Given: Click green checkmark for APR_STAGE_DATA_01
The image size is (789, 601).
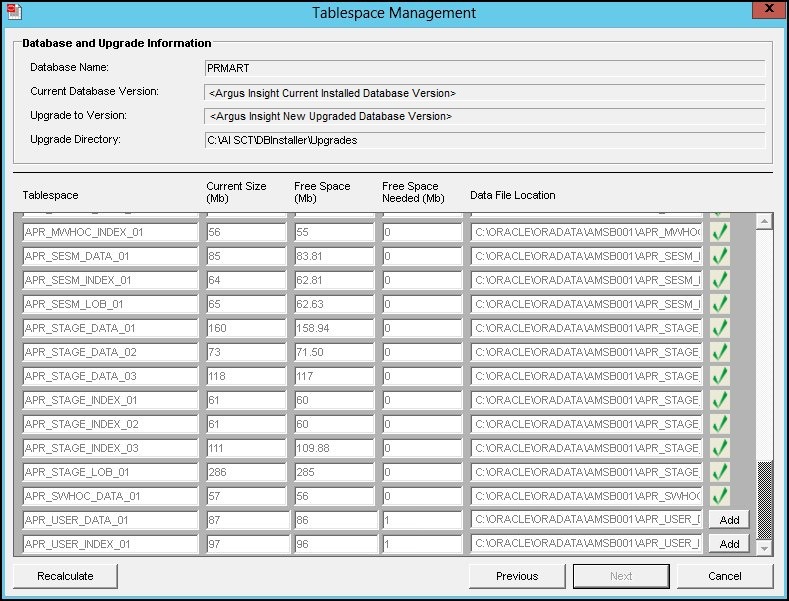Looking at the screenshot, I should click(x=720, y=328).
